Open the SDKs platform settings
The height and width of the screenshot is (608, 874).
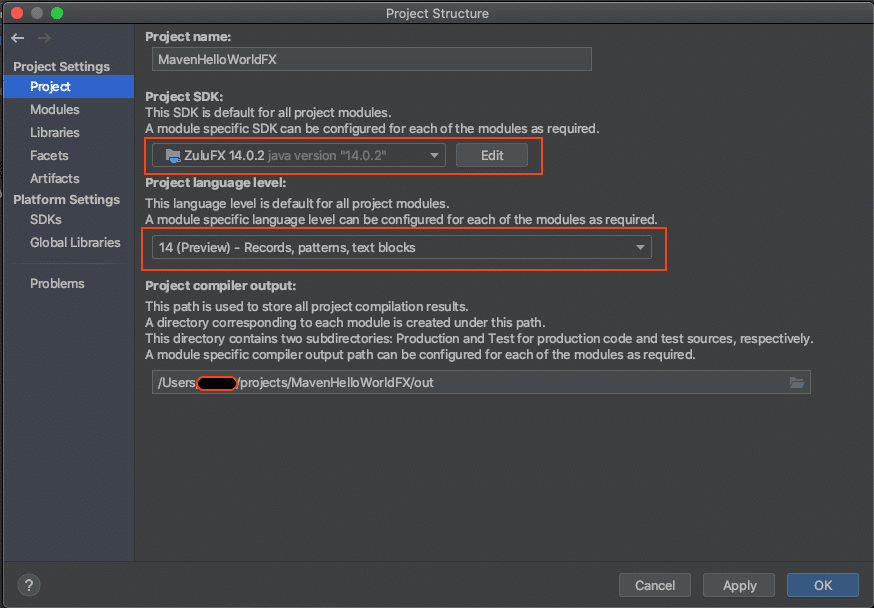pos(46,220)
